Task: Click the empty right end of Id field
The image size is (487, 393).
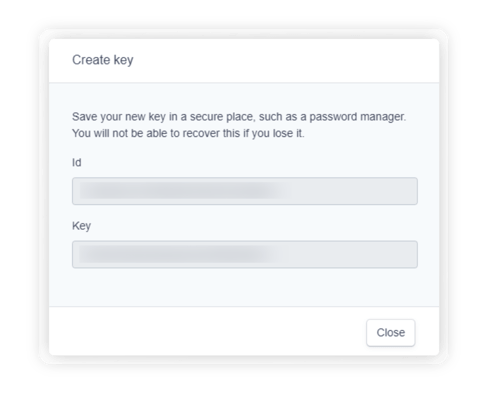Action: point(353,191)
